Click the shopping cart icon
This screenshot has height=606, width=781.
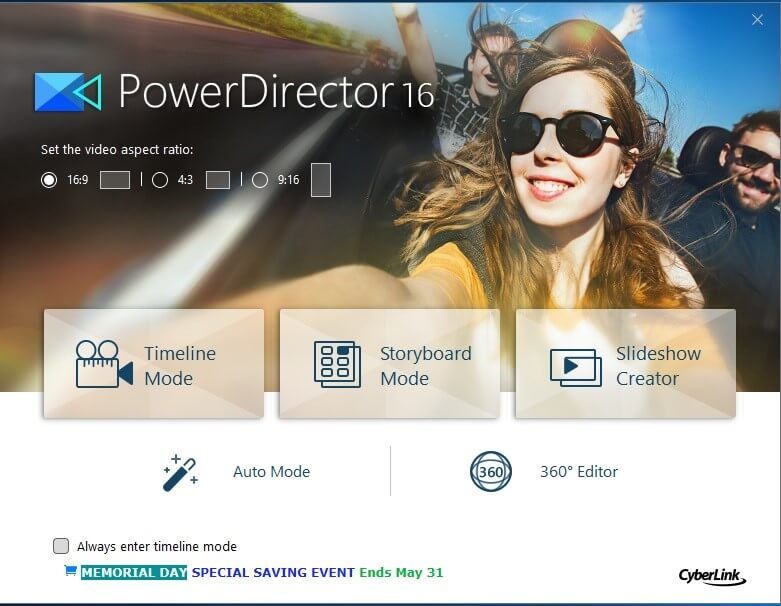click(x=71, y=571)
